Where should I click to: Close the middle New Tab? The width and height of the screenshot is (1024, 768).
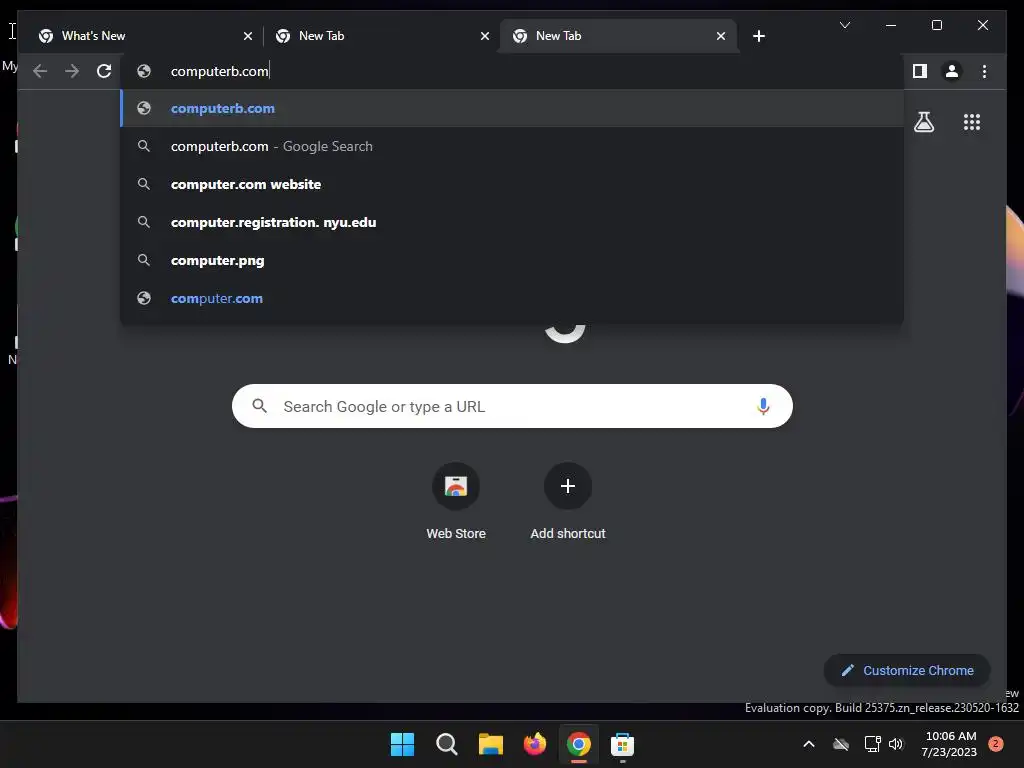[485, 36]
